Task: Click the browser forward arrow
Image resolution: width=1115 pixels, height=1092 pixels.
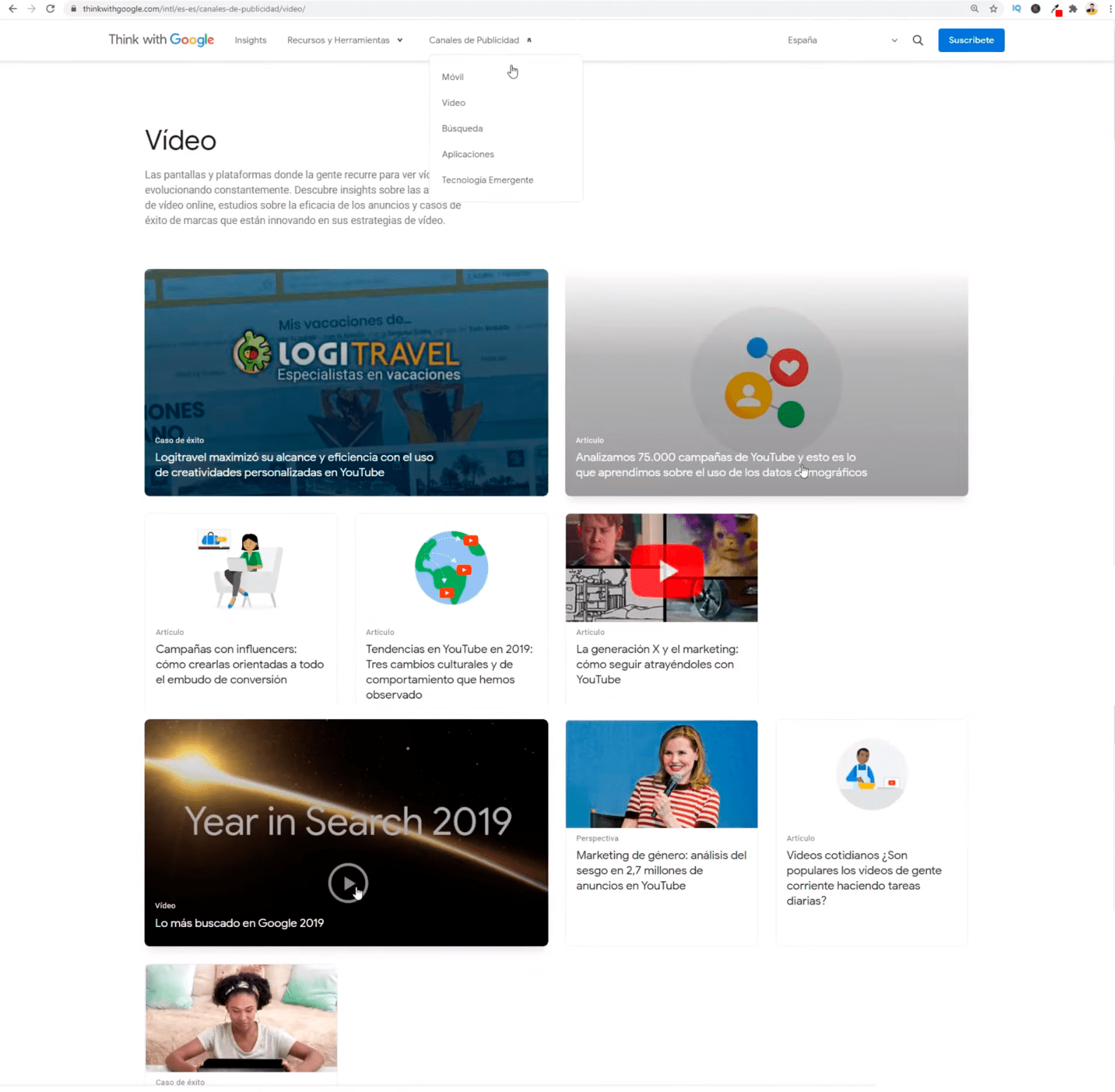Action: 32,8
